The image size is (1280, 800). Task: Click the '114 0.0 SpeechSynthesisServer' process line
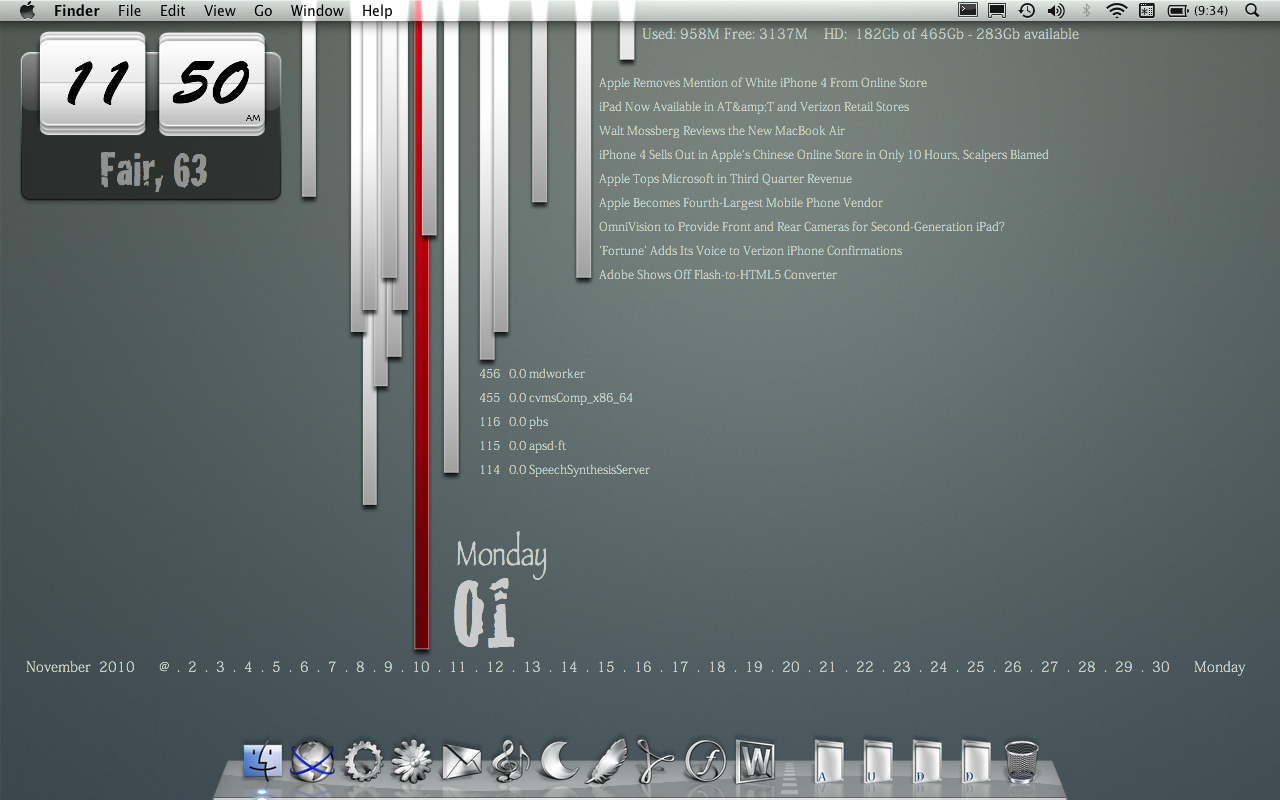point(565,470)
